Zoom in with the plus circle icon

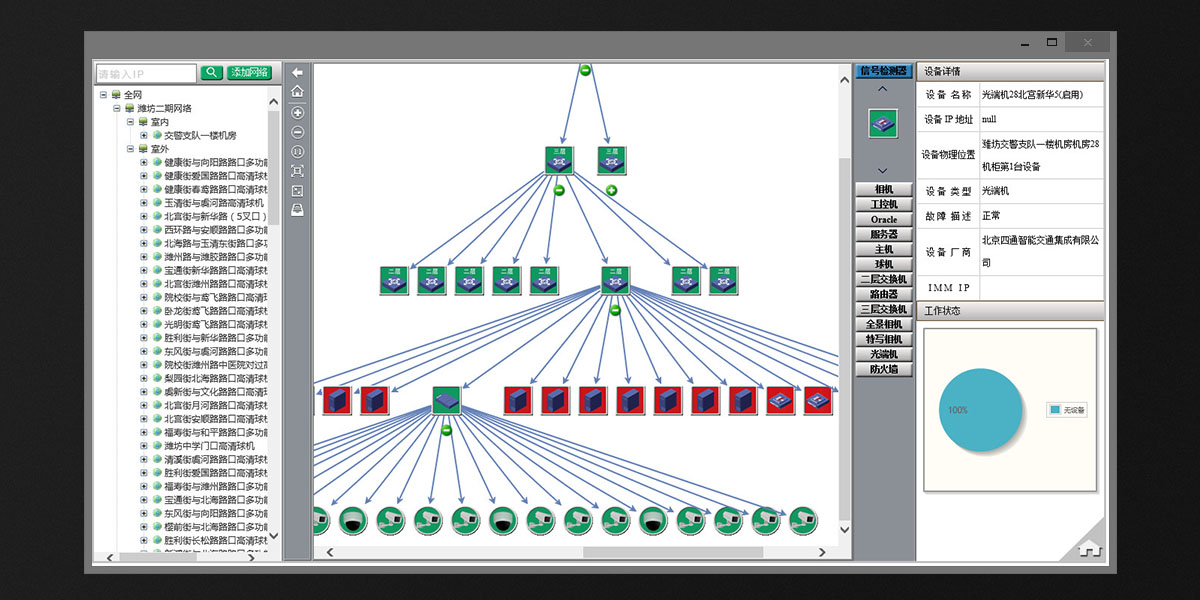click(297, 112)
